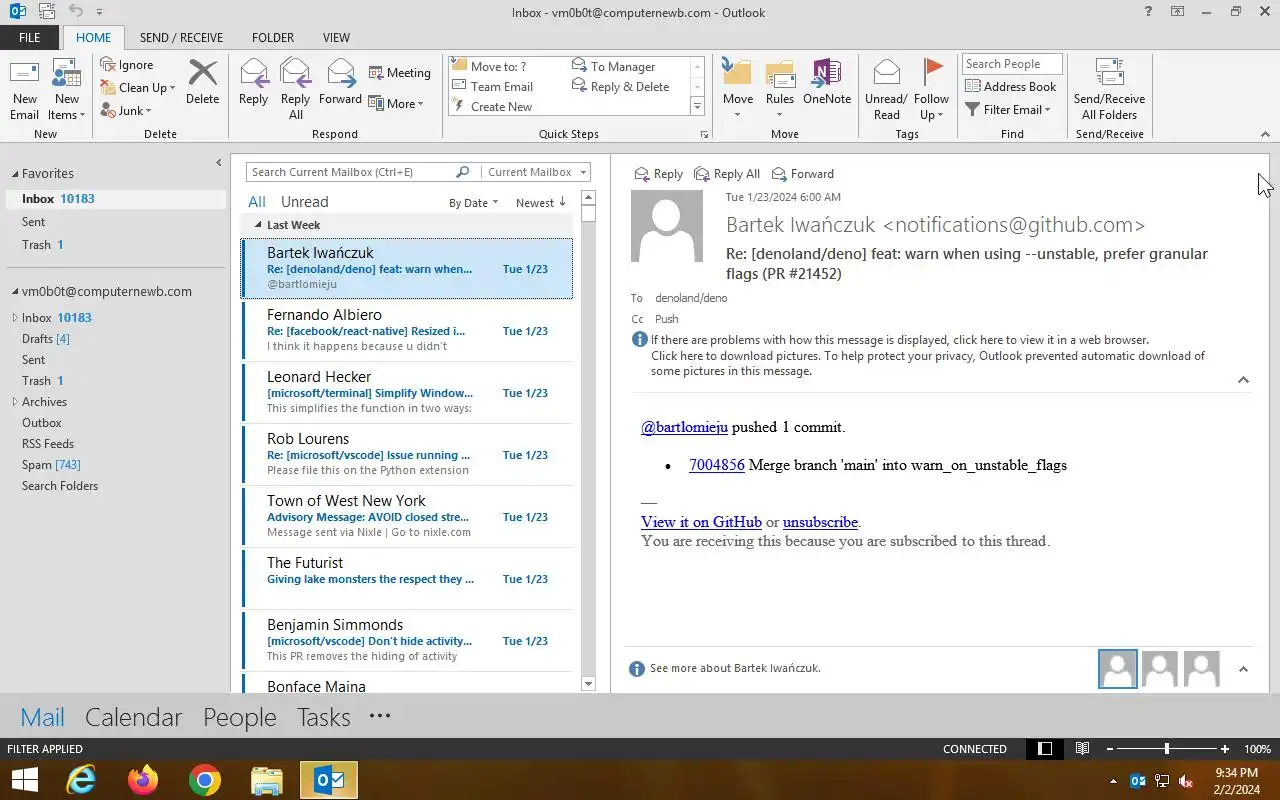Open the Address Book

tap(1010, 86)
